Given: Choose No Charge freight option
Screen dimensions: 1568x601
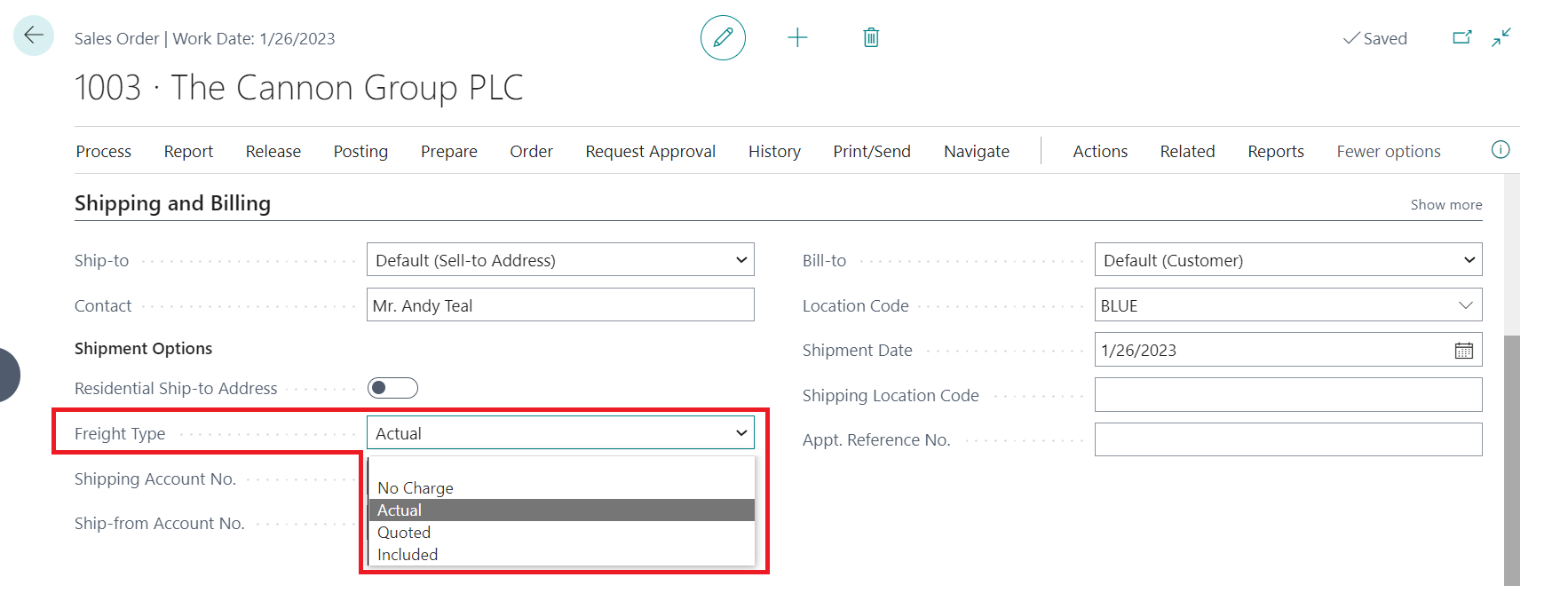Looking at the screenshot, I should 416,488.
